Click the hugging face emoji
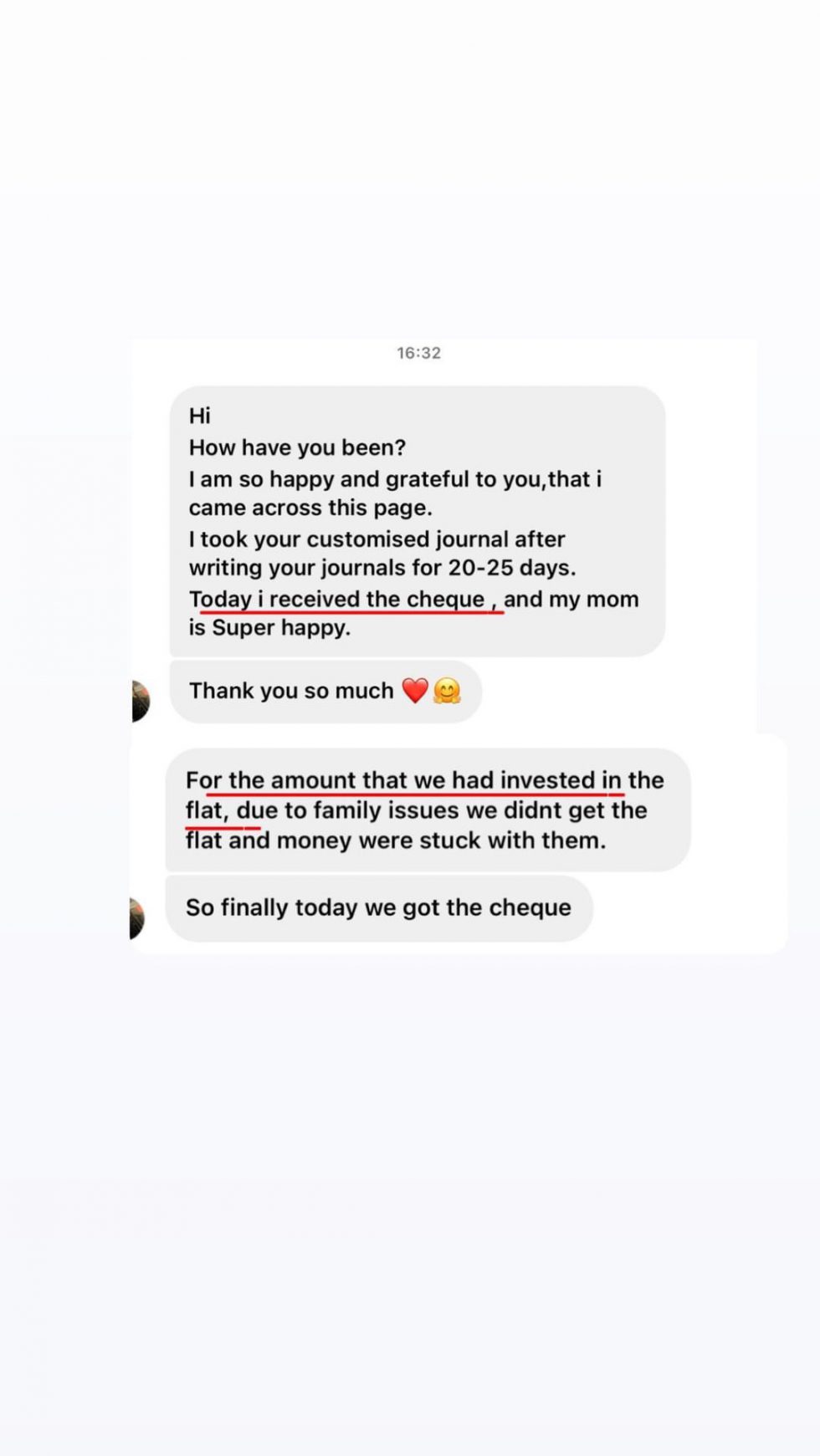 click(x=447, y=691)
